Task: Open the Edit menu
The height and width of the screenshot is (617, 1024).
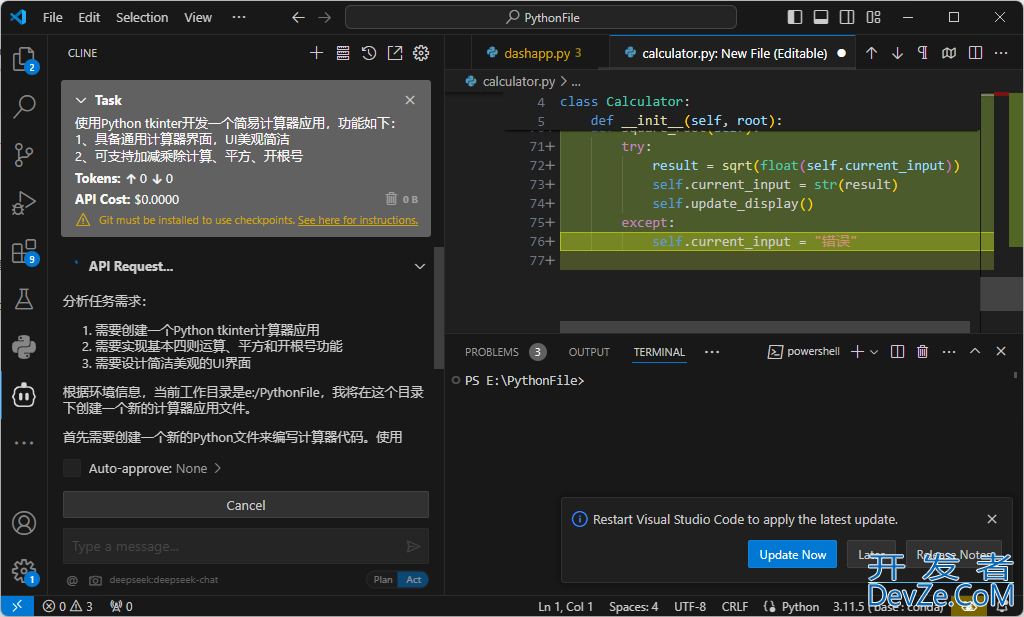Action: [x=89, y=18]
